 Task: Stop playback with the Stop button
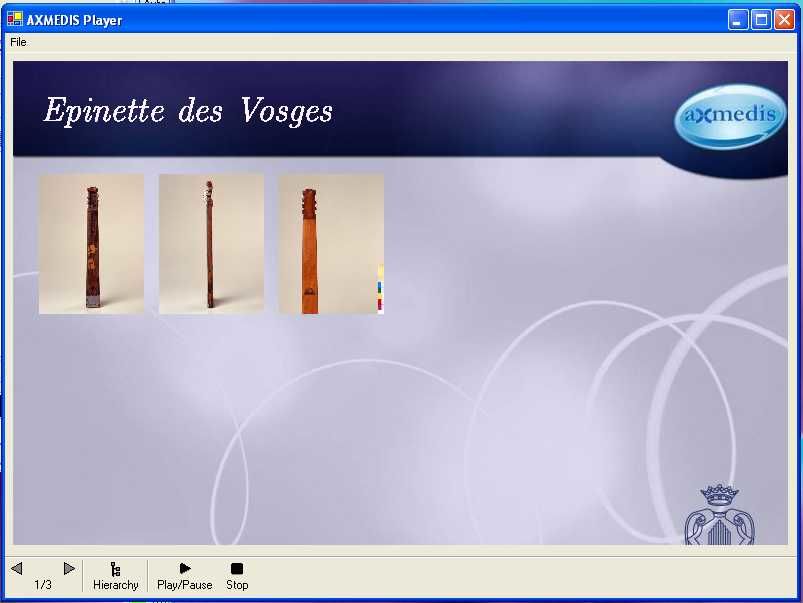[x=237, y=575]
